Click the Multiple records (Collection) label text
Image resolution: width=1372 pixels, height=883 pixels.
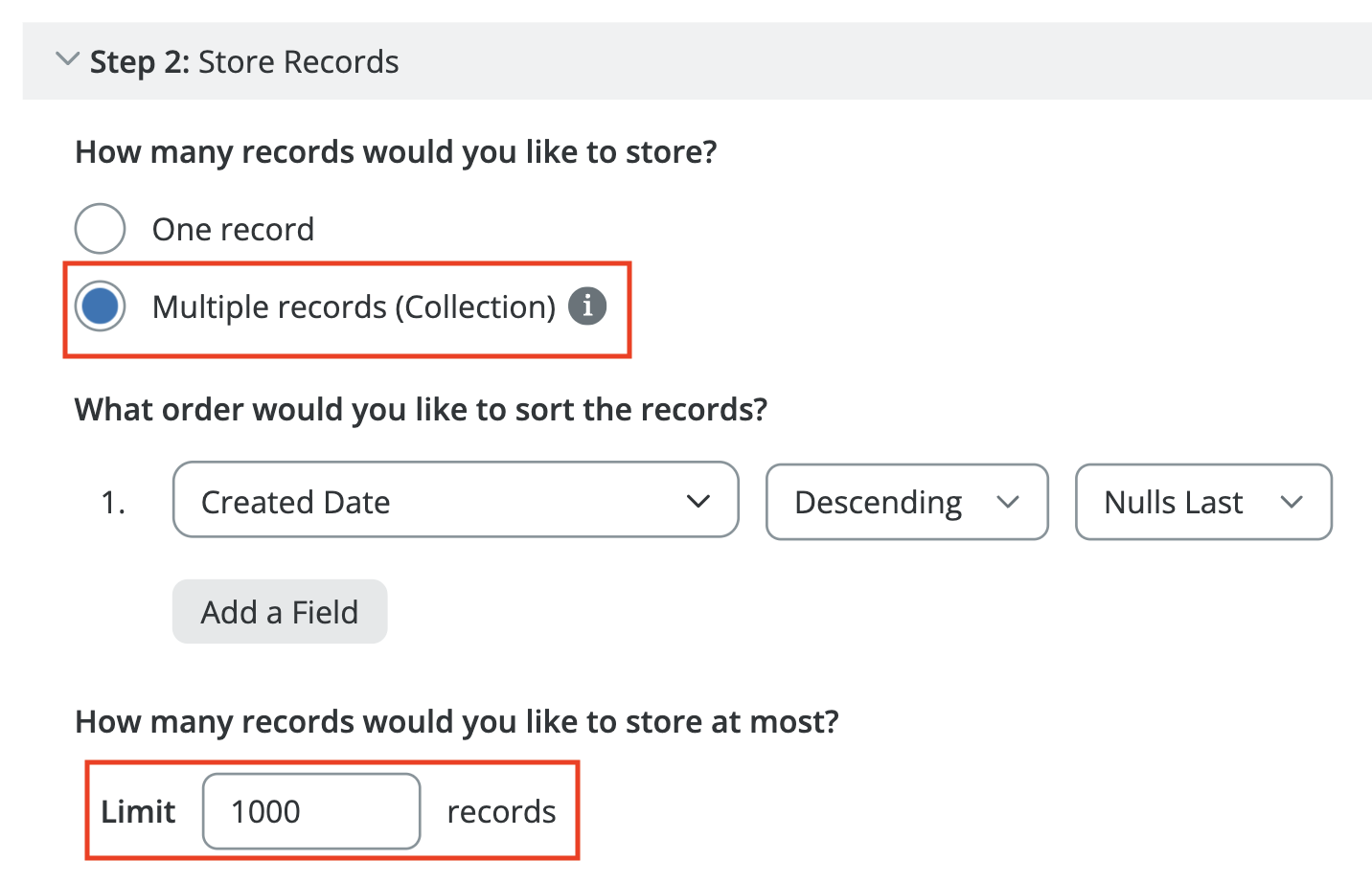[354, 307]
